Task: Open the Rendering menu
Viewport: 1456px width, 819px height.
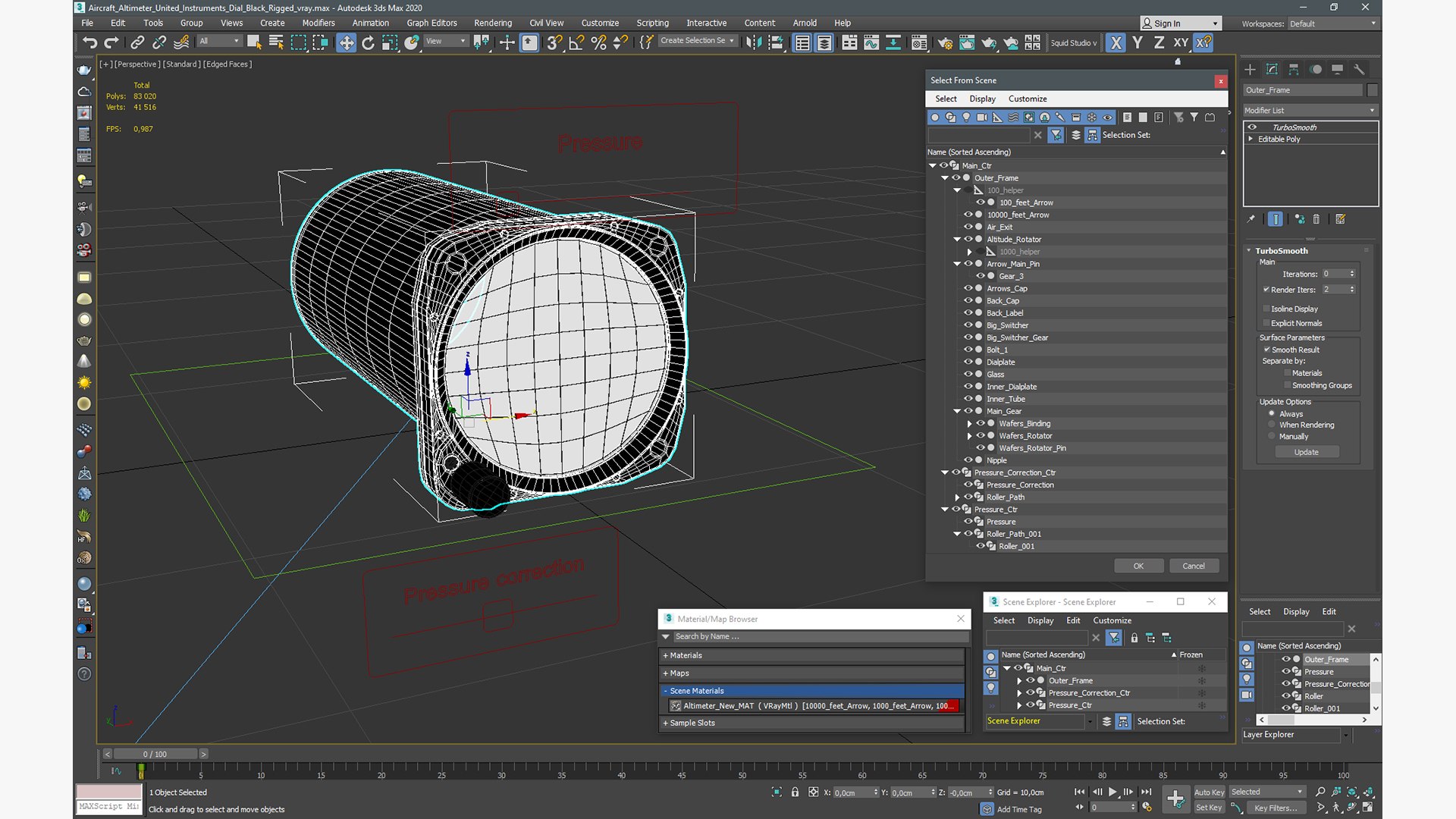Action: pos(493,23)
